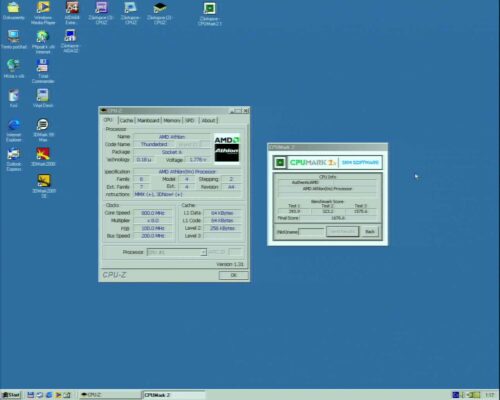This screenshot has width=500, height=400.
Task: Switch to the Memory tab
Action: (x=172, y=120)
